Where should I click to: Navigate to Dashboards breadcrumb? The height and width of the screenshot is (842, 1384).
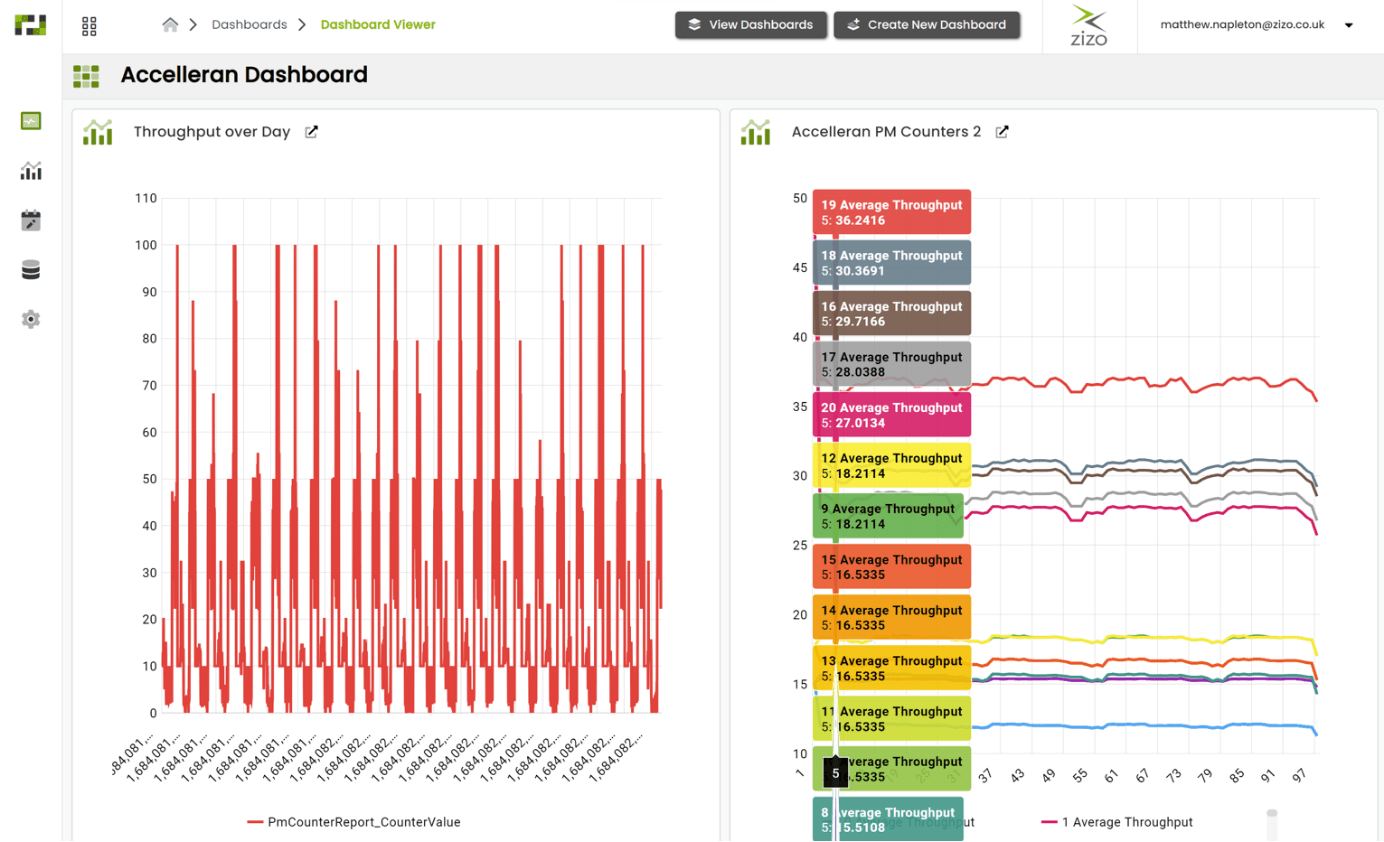tap(249, 25)
